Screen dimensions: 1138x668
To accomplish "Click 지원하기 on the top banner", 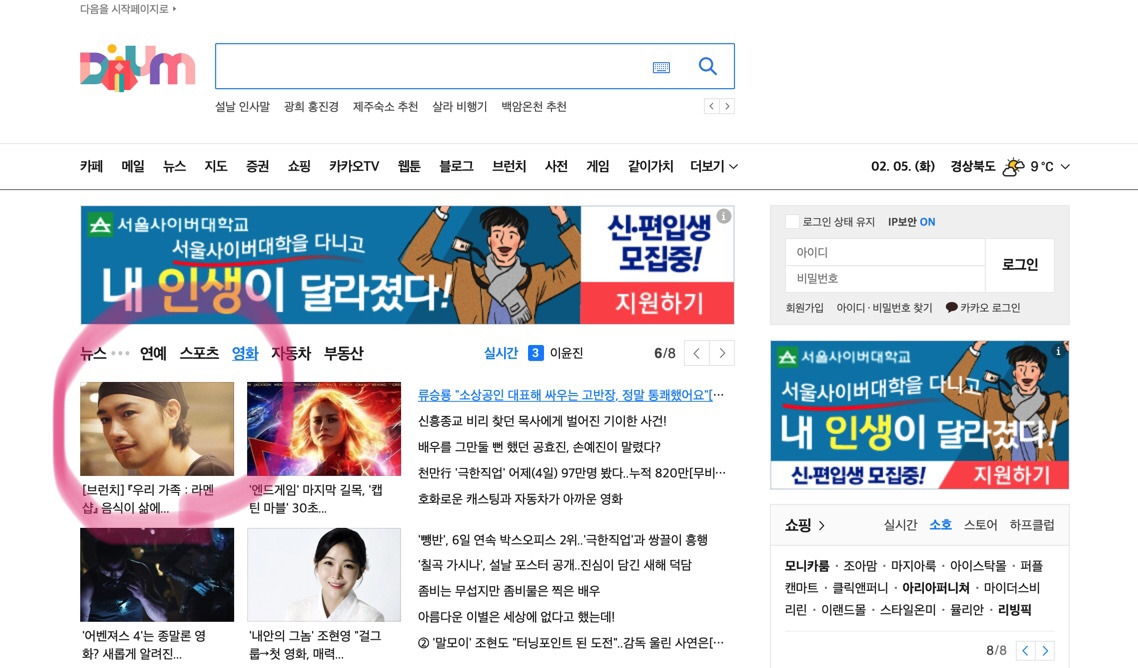I will 658,302.
